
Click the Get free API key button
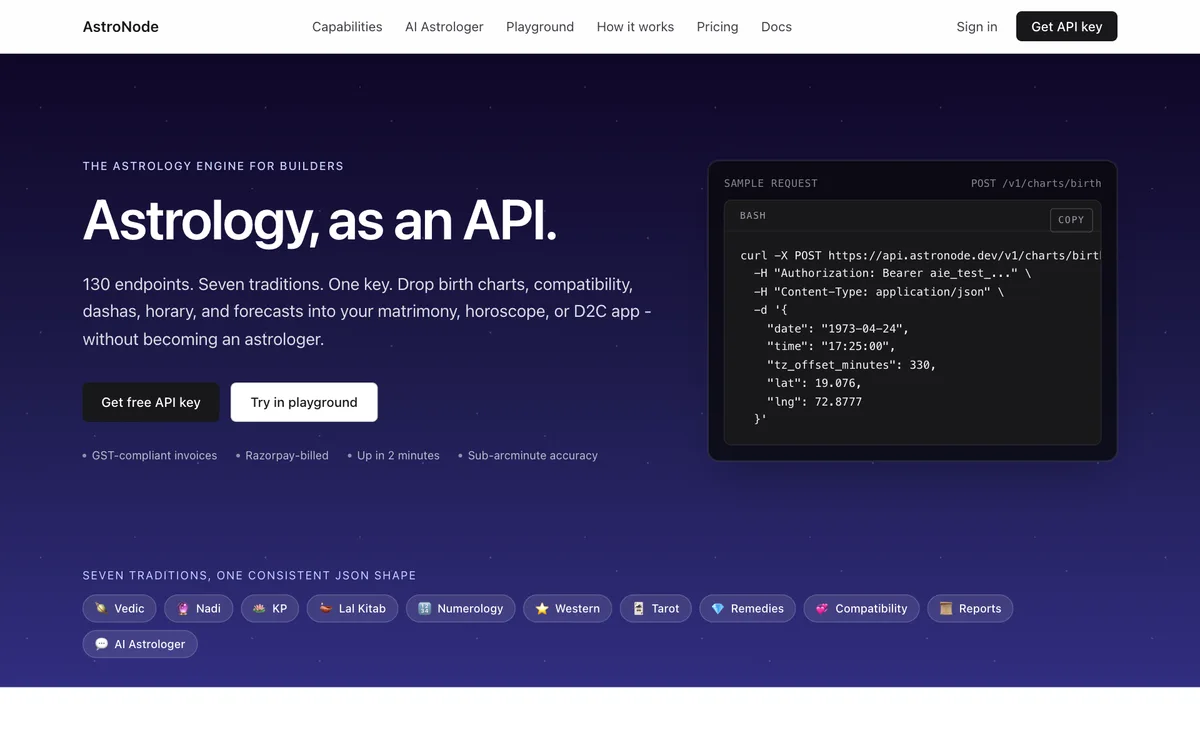click(151, 402)
